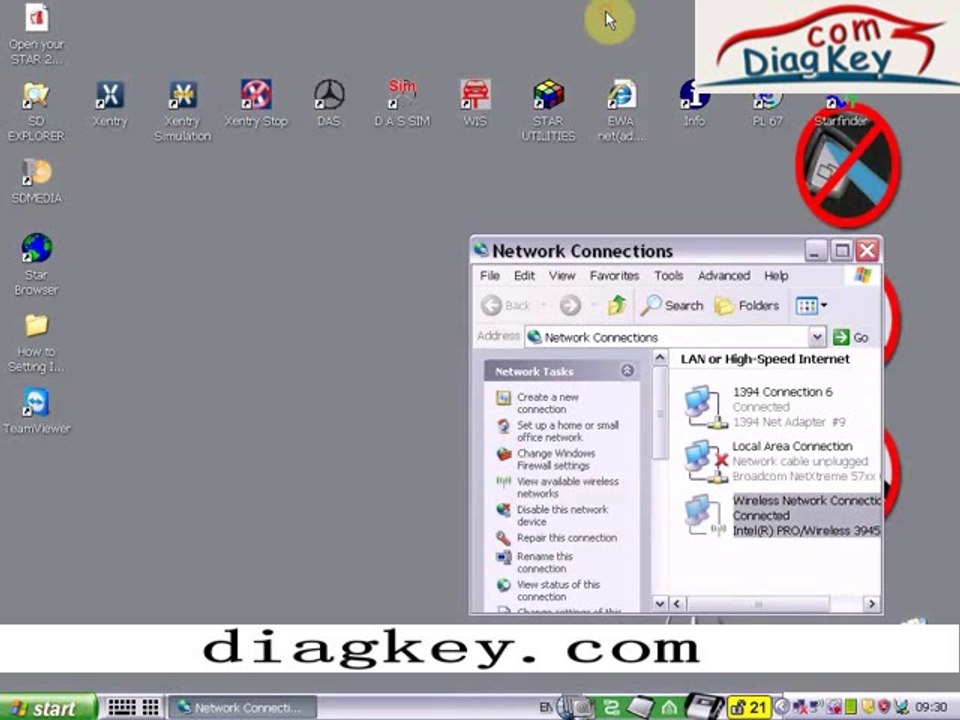Click the Forward arrow toolbar button
960x720 pixels.
coord(570,305)
